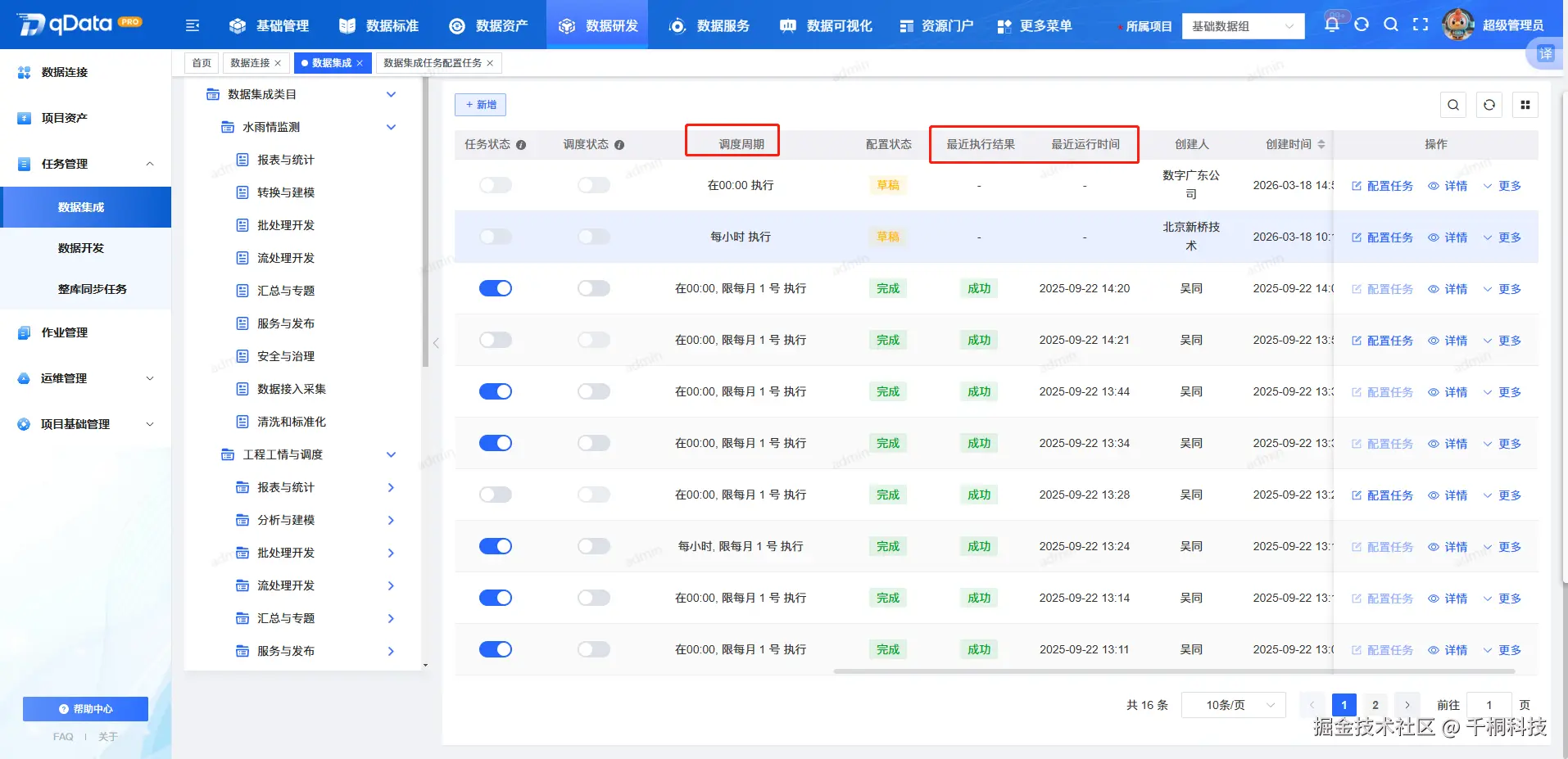Collapse the left sidebar with the hamburger icon
This screenshot has width=1568, height=759.
click(193, 26)
